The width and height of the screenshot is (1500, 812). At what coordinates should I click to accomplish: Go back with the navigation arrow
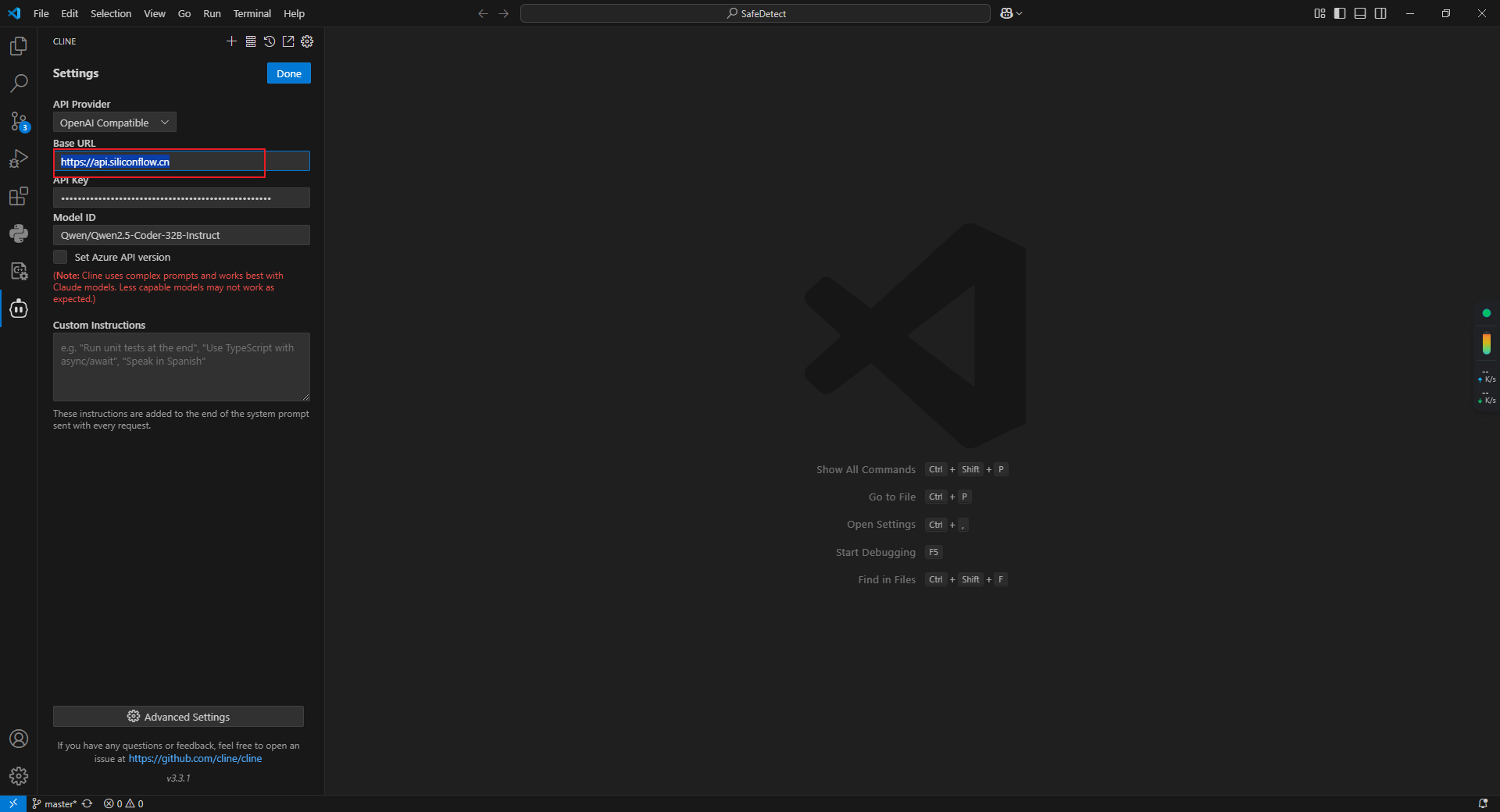(483, 13)
